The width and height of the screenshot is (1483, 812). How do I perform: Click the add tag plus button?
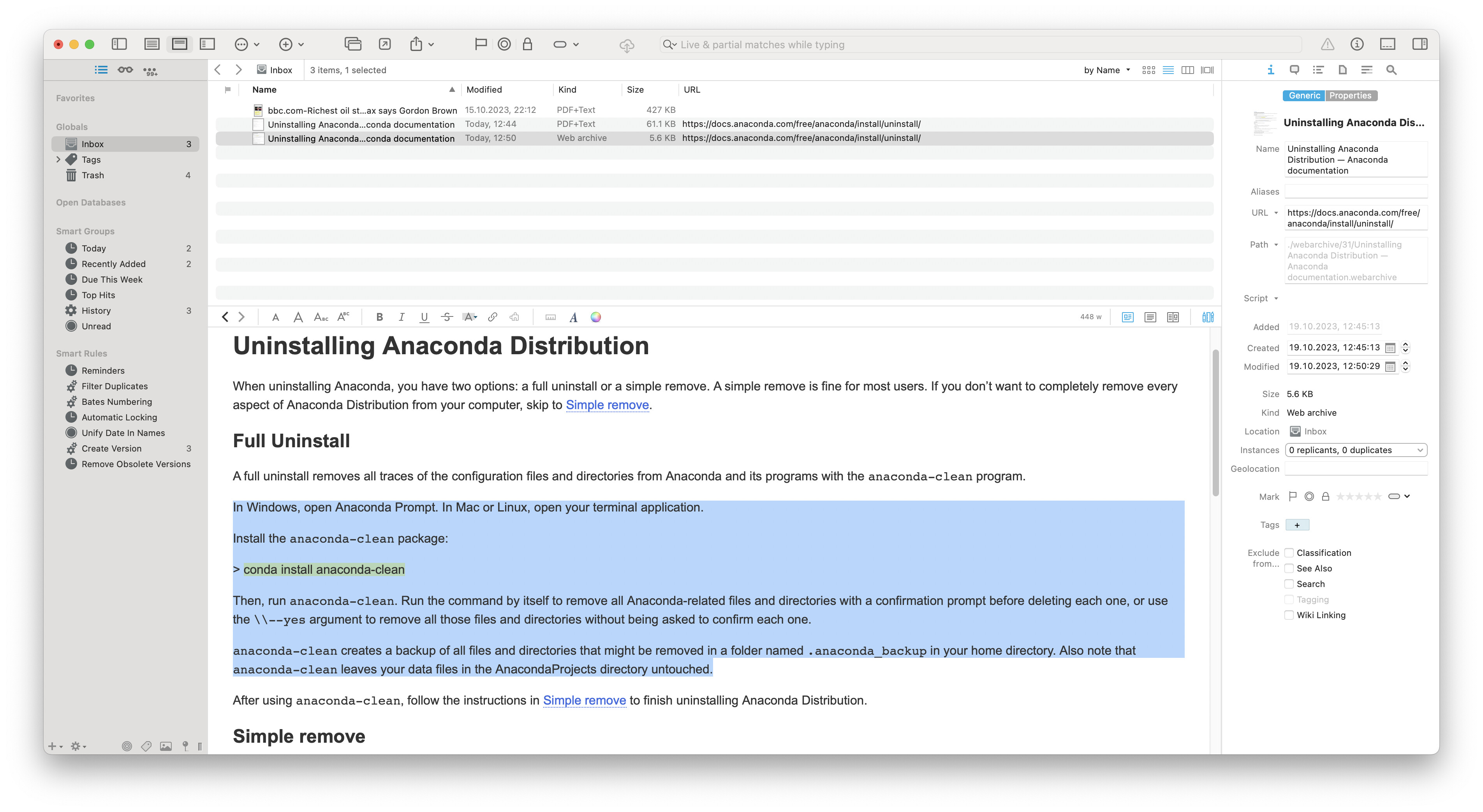(x=1297, y=525)
